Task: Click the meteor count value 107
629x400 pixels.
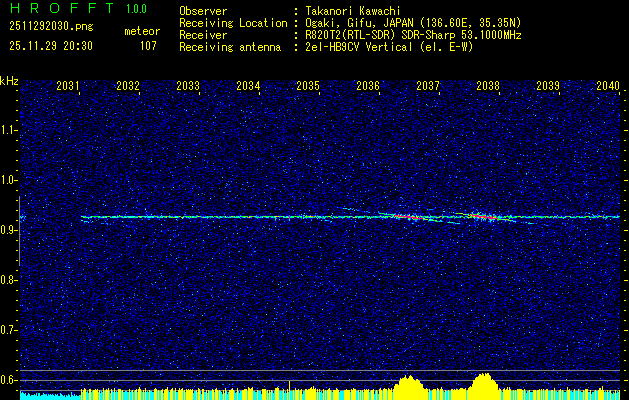Action: pyautogui.click(x=148, y=46)
